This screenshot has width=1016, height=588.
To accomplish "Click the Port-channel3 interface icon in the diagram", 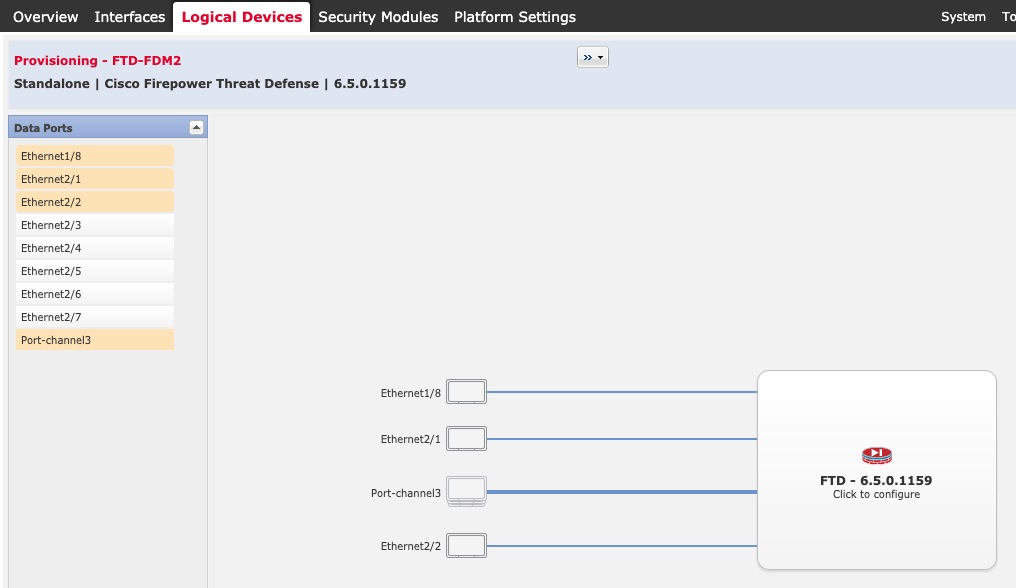I will point(466,491).
